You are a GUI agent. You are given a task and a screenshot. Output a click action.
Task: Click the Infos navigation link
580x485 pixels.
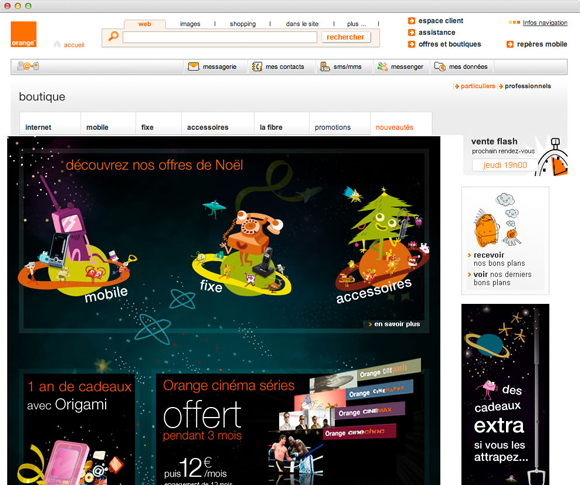545,23
